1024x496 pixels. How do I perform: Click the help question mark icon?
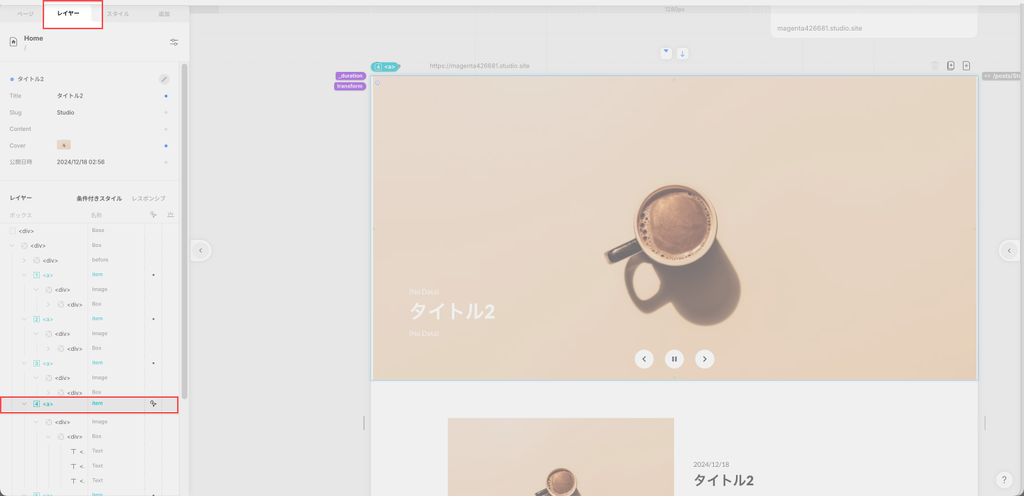point(1004,480)
